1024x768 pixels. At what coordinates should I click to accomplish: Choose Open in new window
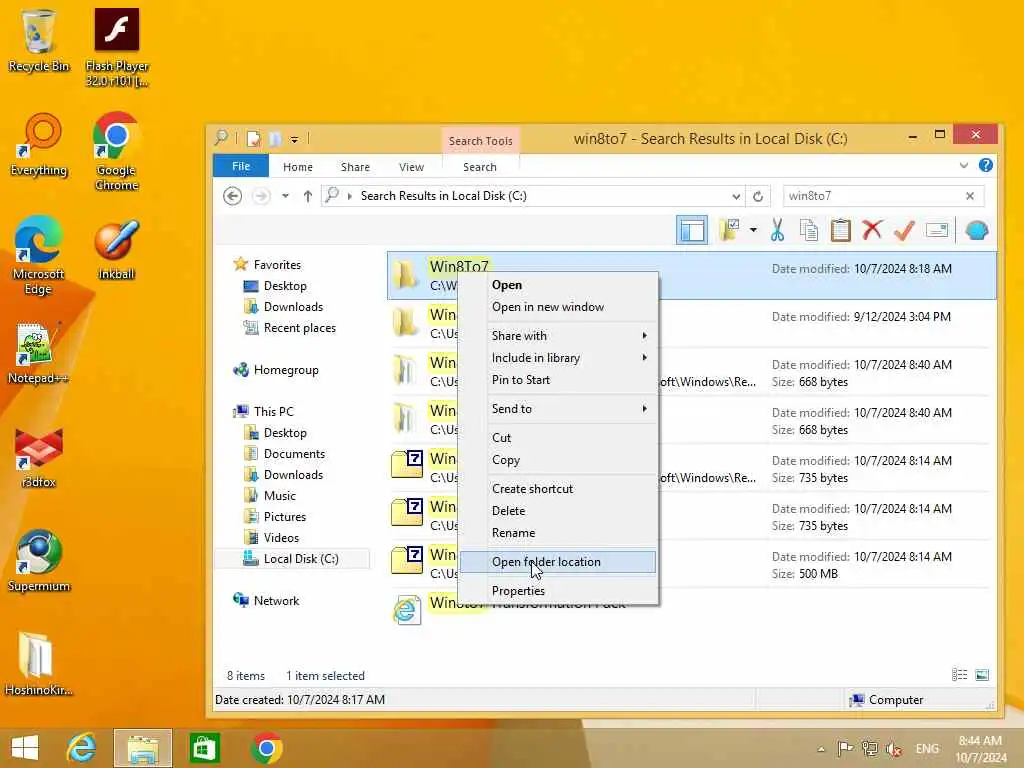click(558, 307)
